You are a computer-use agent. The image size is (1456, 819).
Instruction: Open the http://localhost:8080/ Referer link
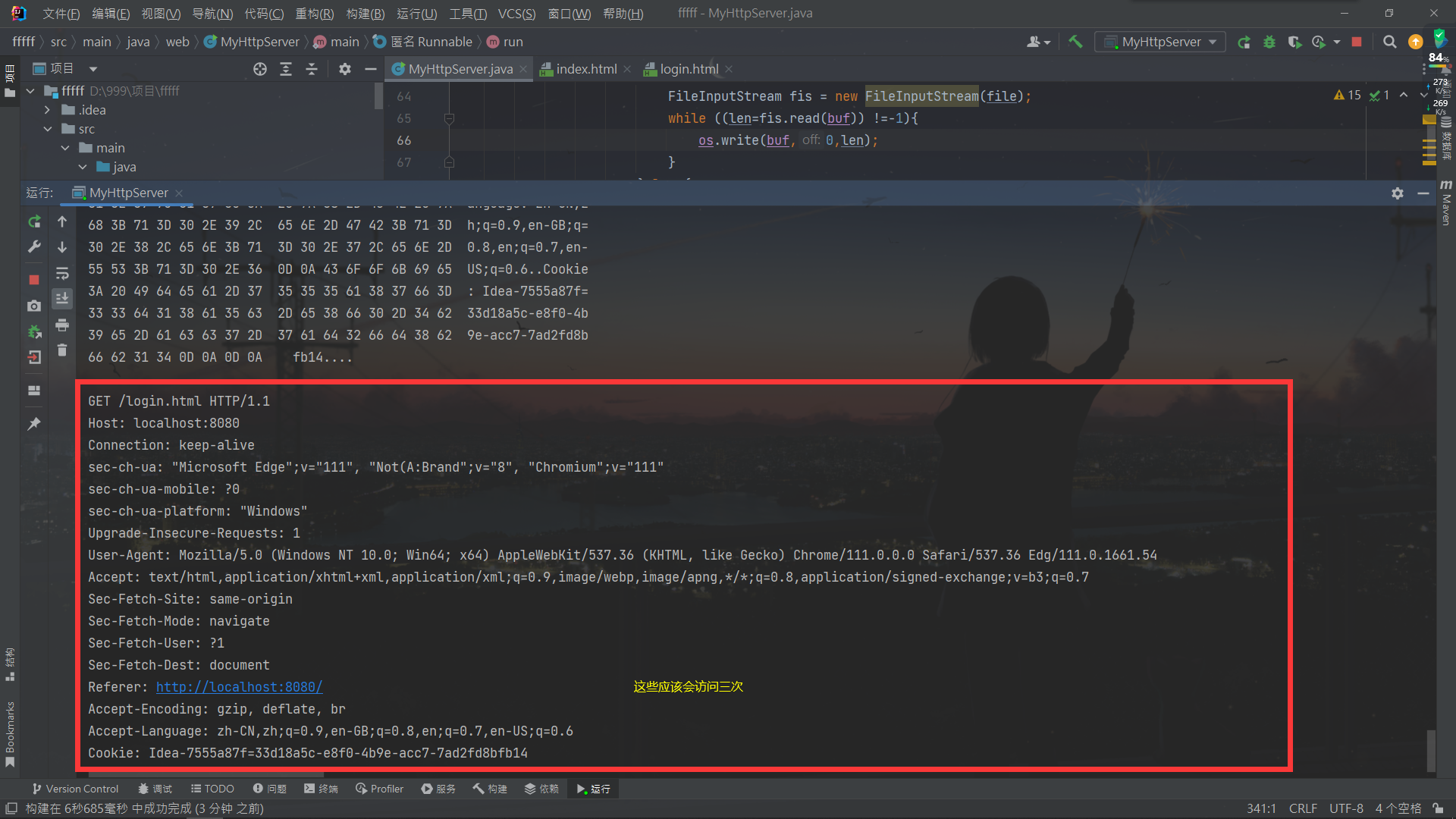[239, 687]
